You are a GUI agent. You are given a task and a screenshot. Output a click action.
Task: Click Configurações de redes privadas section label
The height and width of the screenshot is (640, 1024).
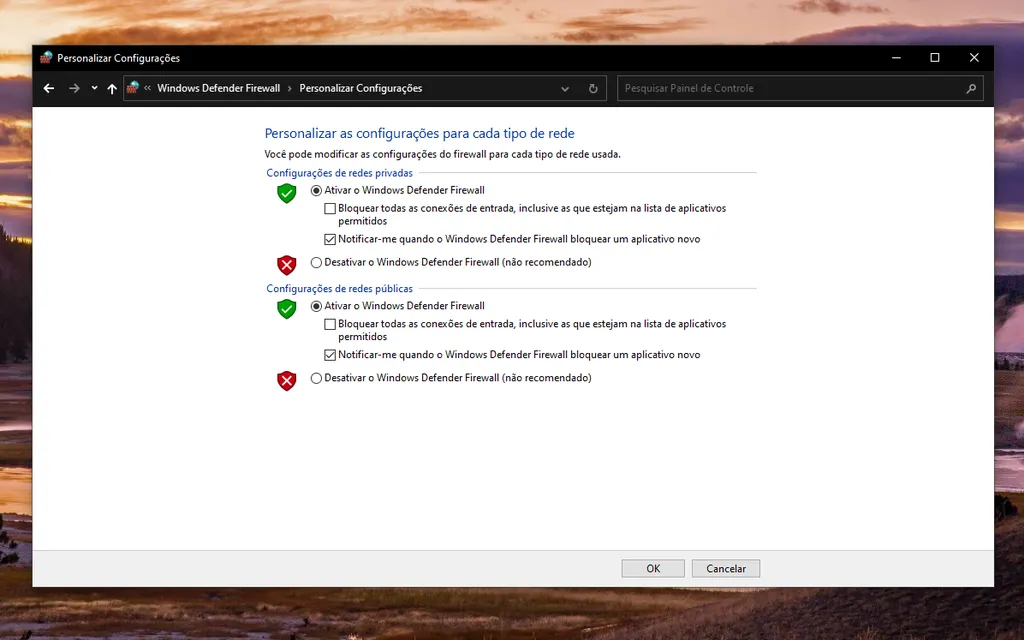coord(340,173)
